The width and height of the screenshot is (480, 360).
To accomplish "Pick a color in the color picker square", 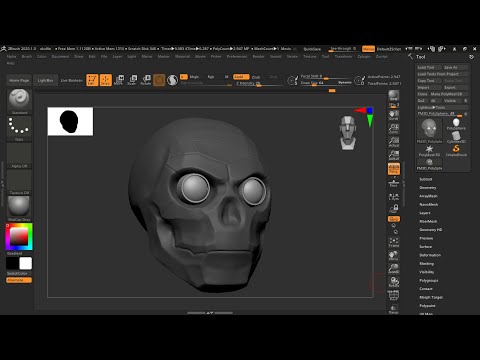I will click(x=19, y=236).
